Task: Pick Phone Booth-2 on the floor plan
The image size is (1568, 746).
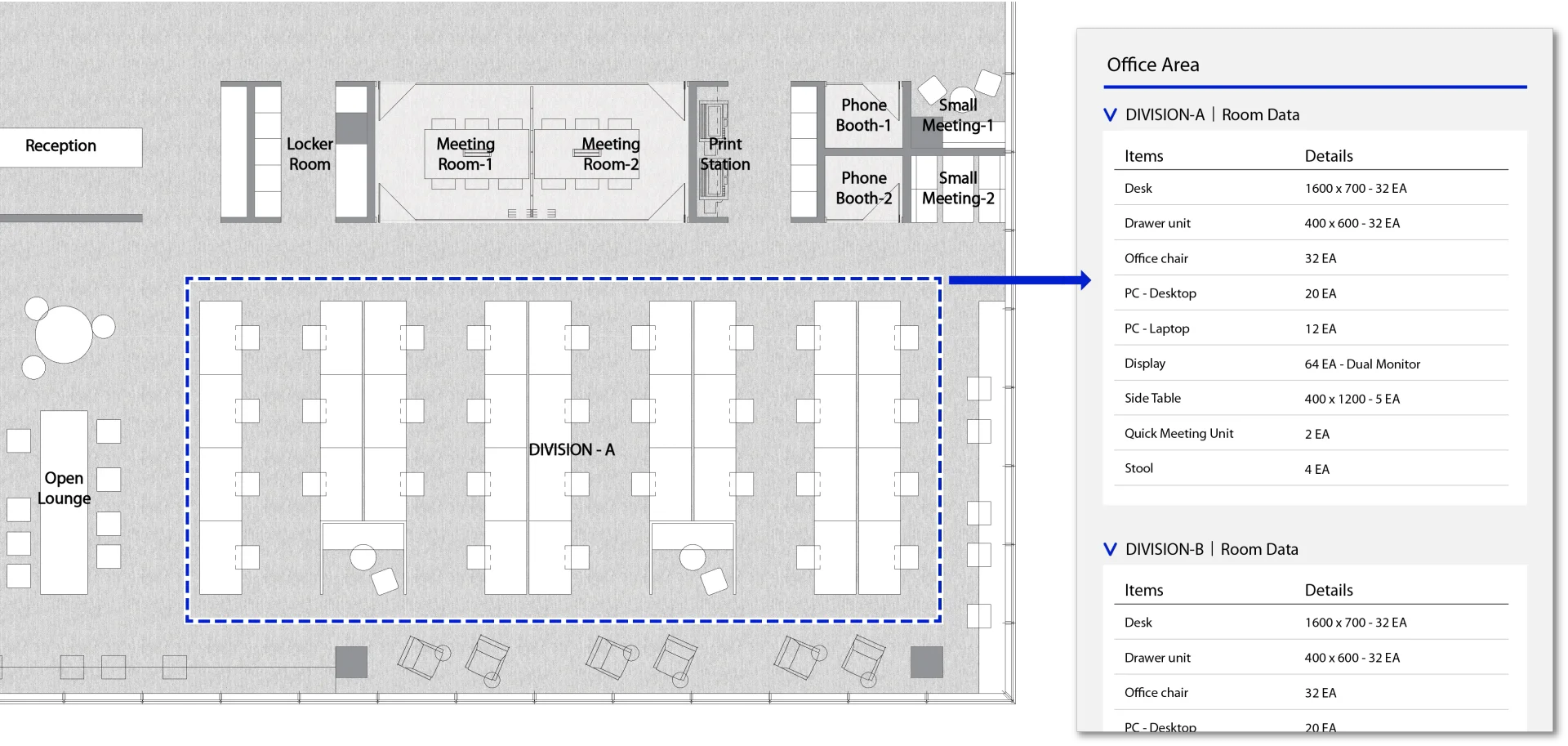Action: tap(864, 188)
